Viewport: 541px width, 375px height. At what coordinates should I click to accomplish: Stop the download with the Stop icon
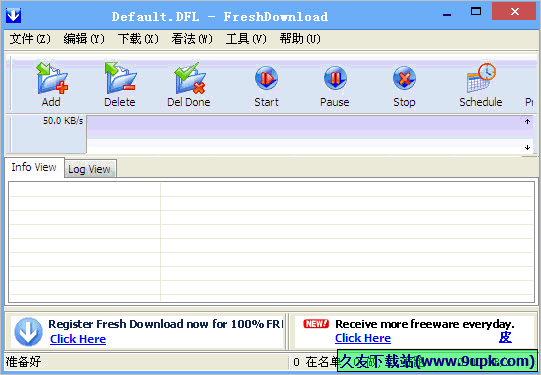[x=404, y=78]
